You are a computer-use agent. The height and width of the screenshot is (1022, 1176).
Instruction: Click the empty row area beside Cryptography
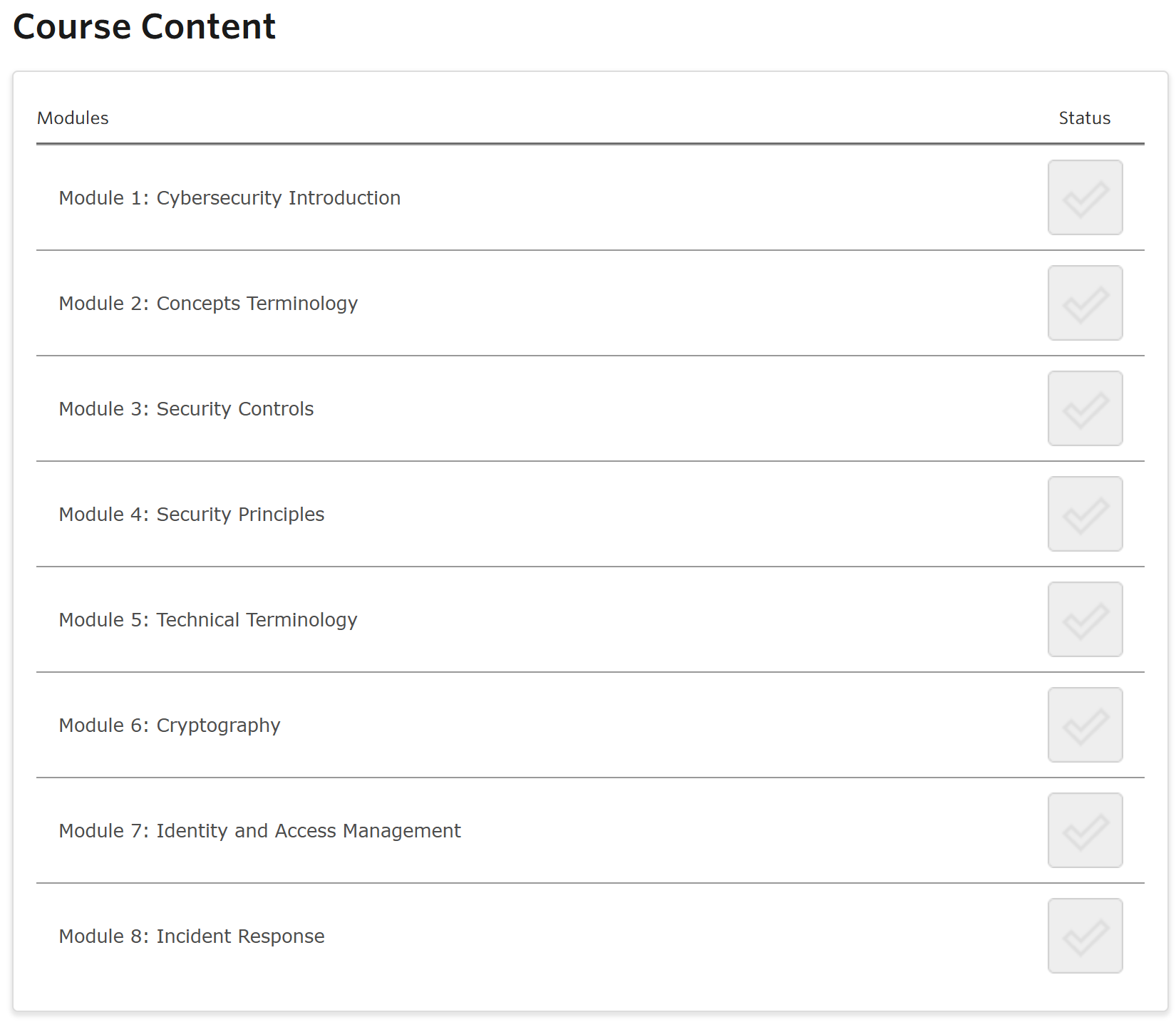641,725
